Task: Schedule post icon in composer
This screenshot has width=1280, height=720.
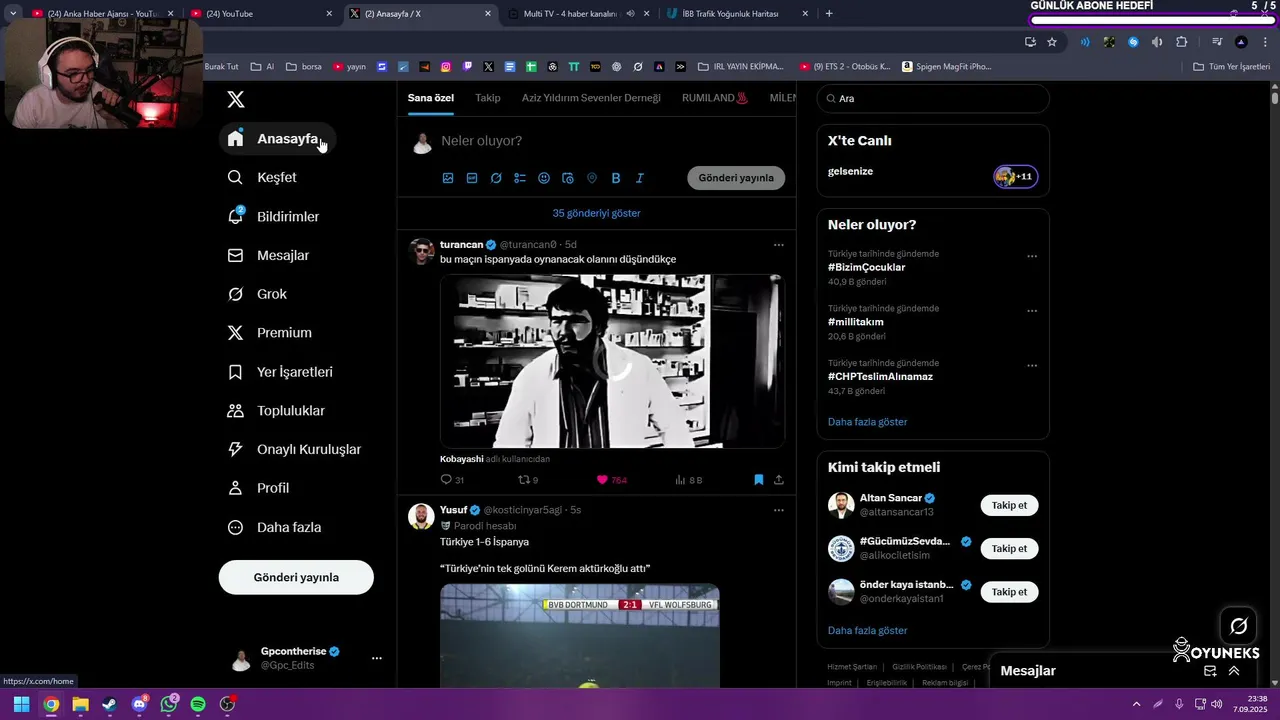Action: (568, 178)
